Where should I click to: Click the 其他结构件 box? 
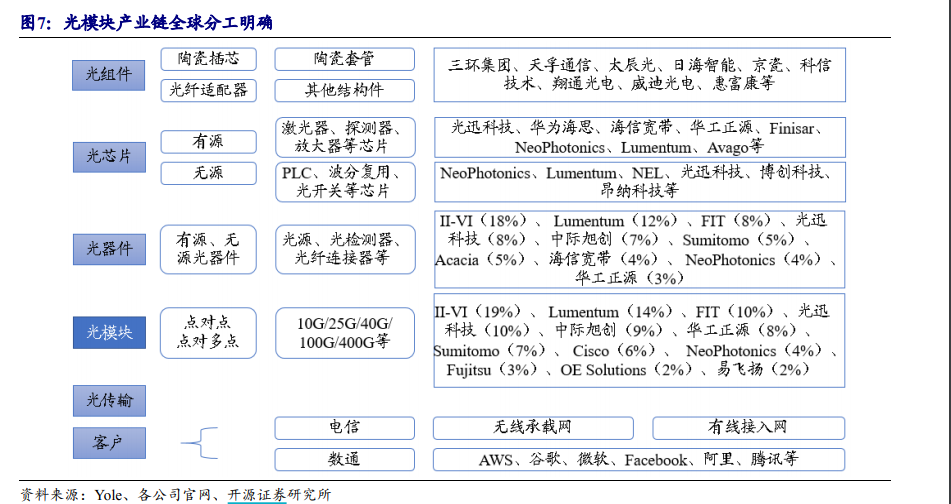(x=344, y=90)
